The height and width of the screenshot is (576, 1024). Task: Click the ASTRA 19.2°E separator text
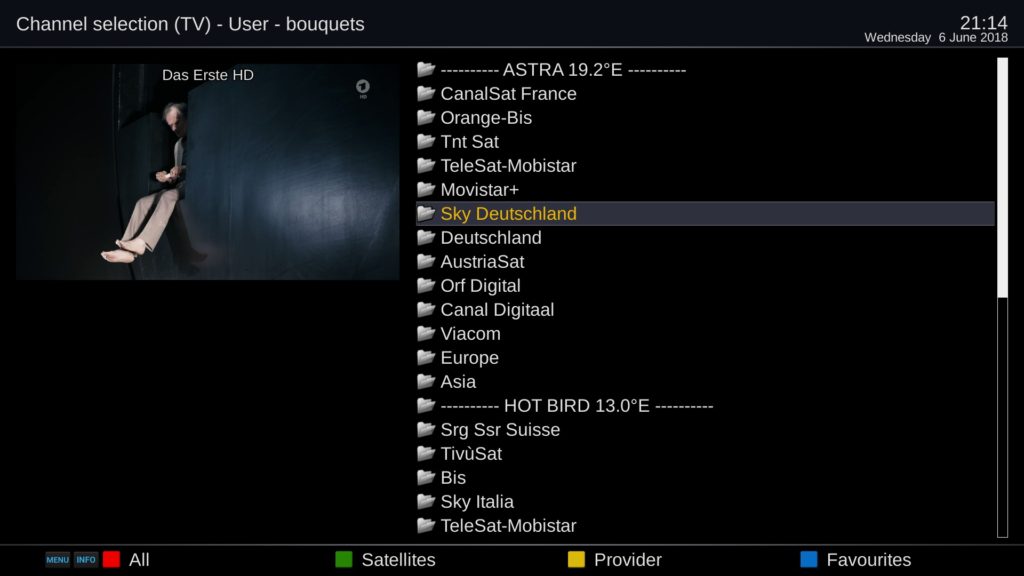563,70
